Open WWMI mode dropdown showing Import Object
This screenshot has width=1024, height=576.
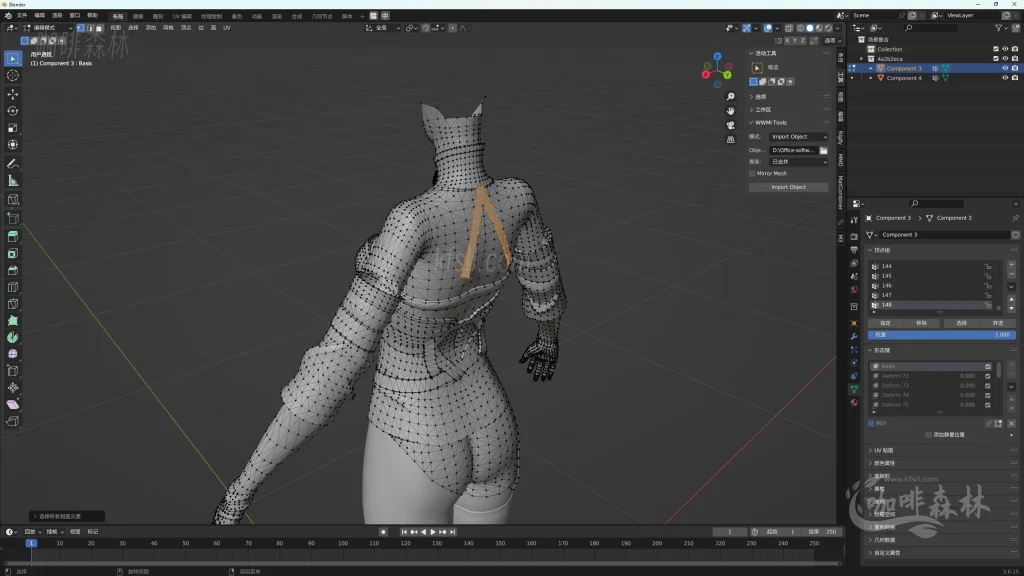pos(798,137)
